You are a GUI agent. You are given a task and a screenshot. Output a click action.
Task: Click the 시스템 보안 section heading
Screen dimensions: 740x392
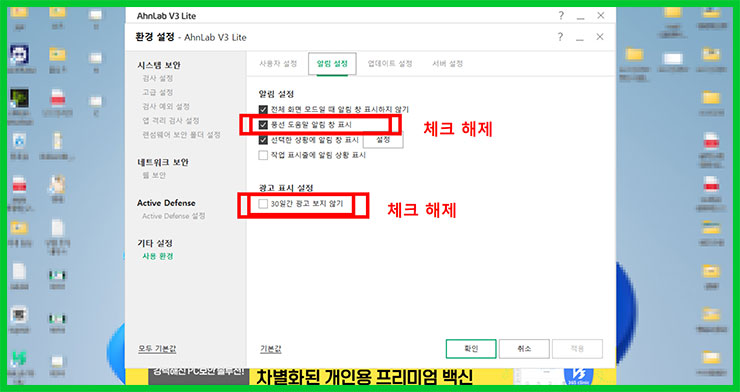click(159, 65)
